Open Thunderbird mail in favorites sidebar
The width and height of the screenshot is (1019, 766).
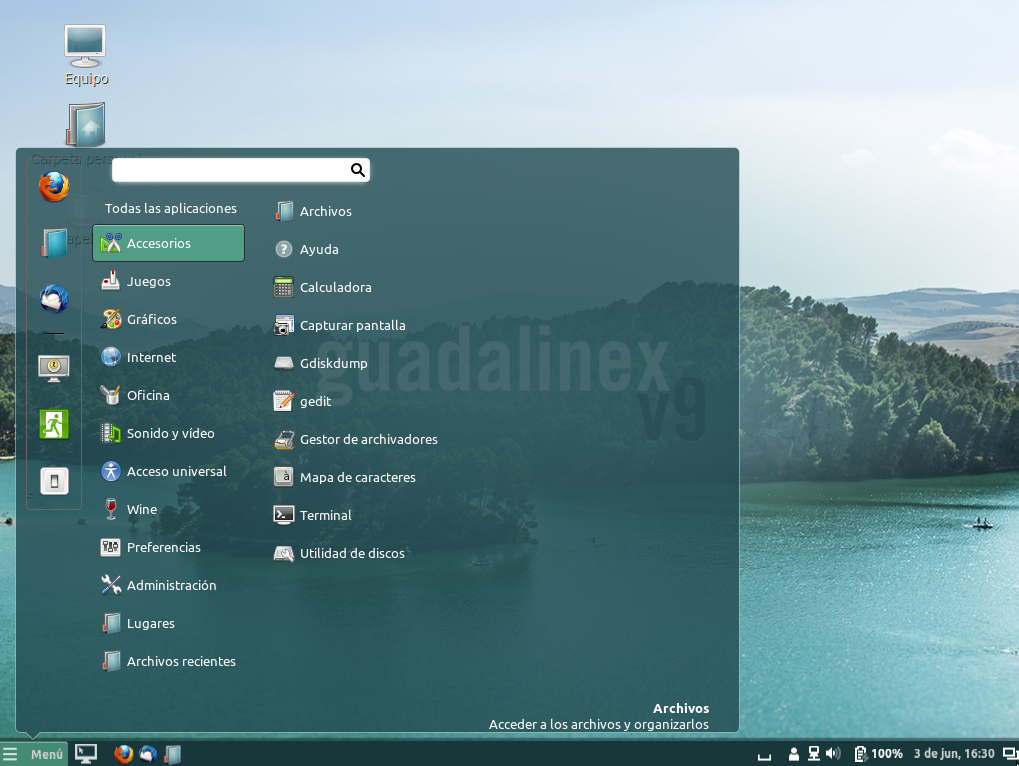pyautogui.click(x=54, y=299)
